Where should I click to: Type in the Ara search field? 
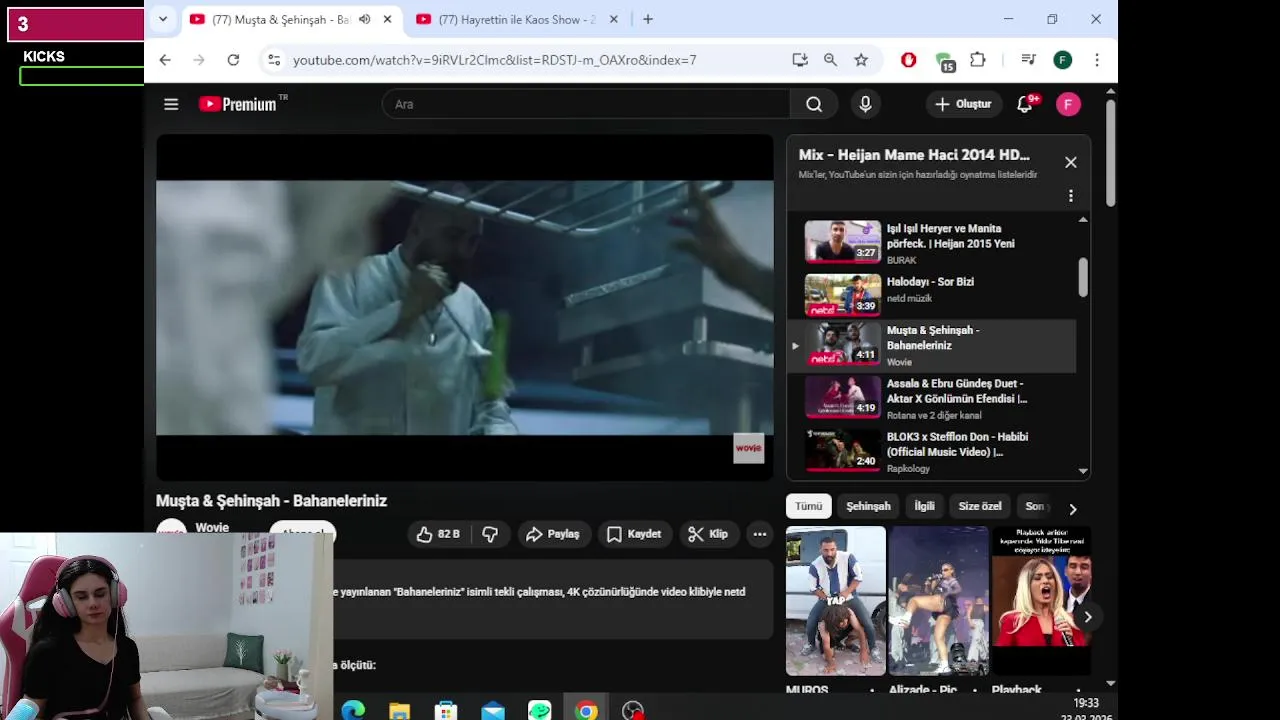pos(586,104)
